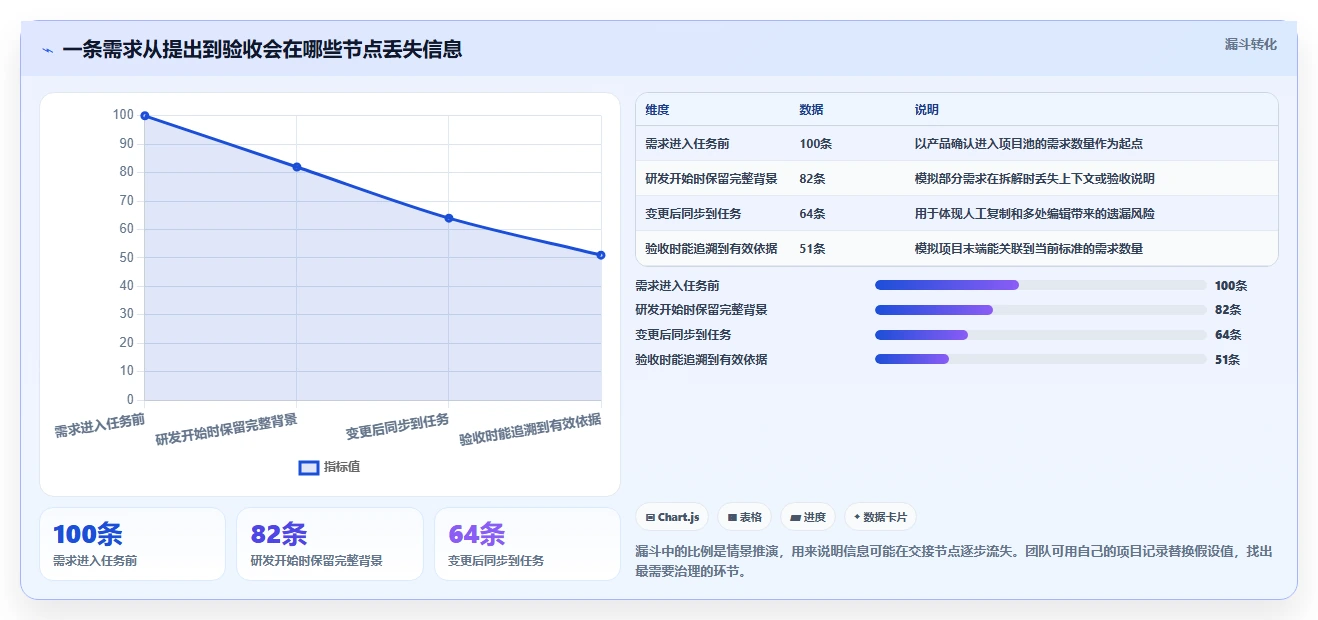Screen dimensions: 1318x620
Task: Click the 100条 value at the progress bar end
Action: (1231, 286)
